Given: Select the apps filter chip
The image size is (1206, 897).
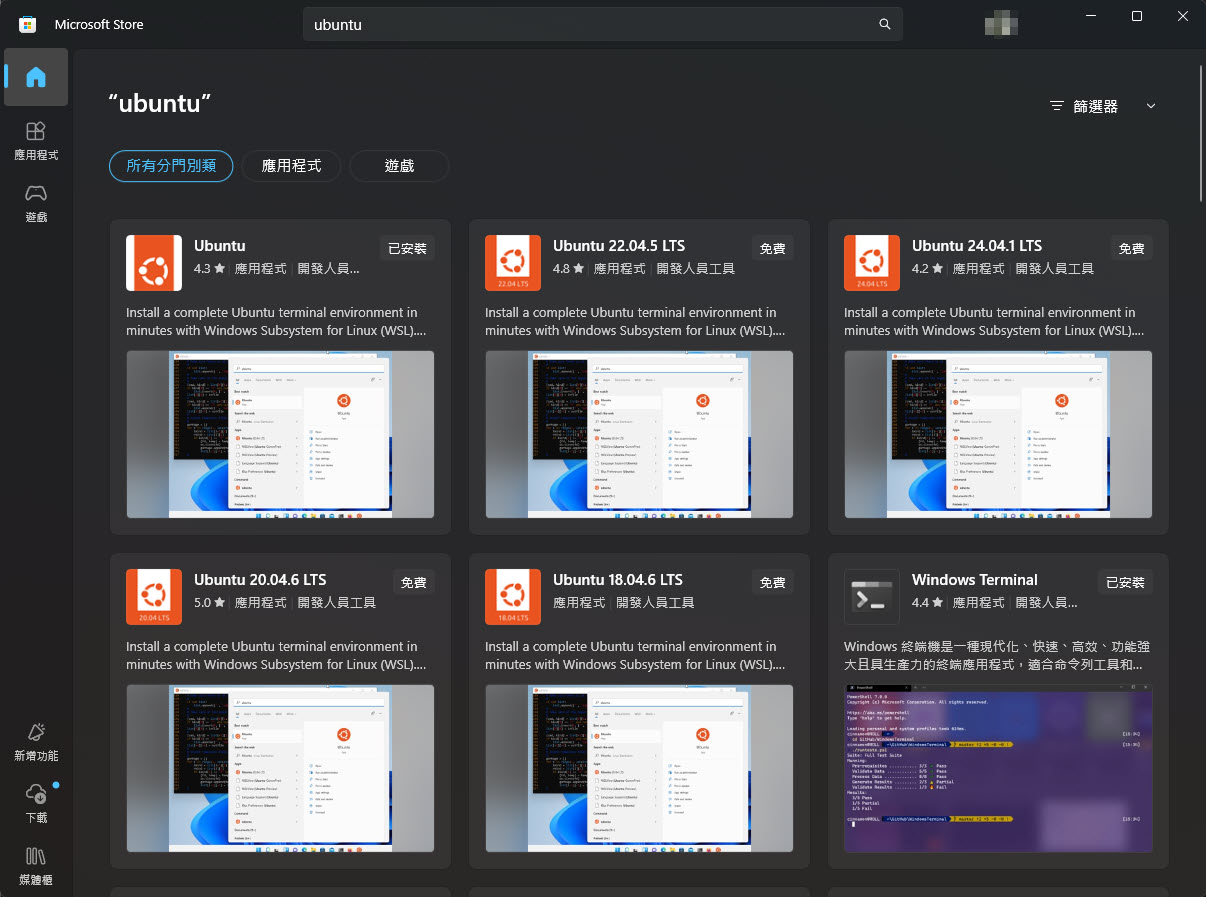Looking at the screenshot, I should point(291,166).
